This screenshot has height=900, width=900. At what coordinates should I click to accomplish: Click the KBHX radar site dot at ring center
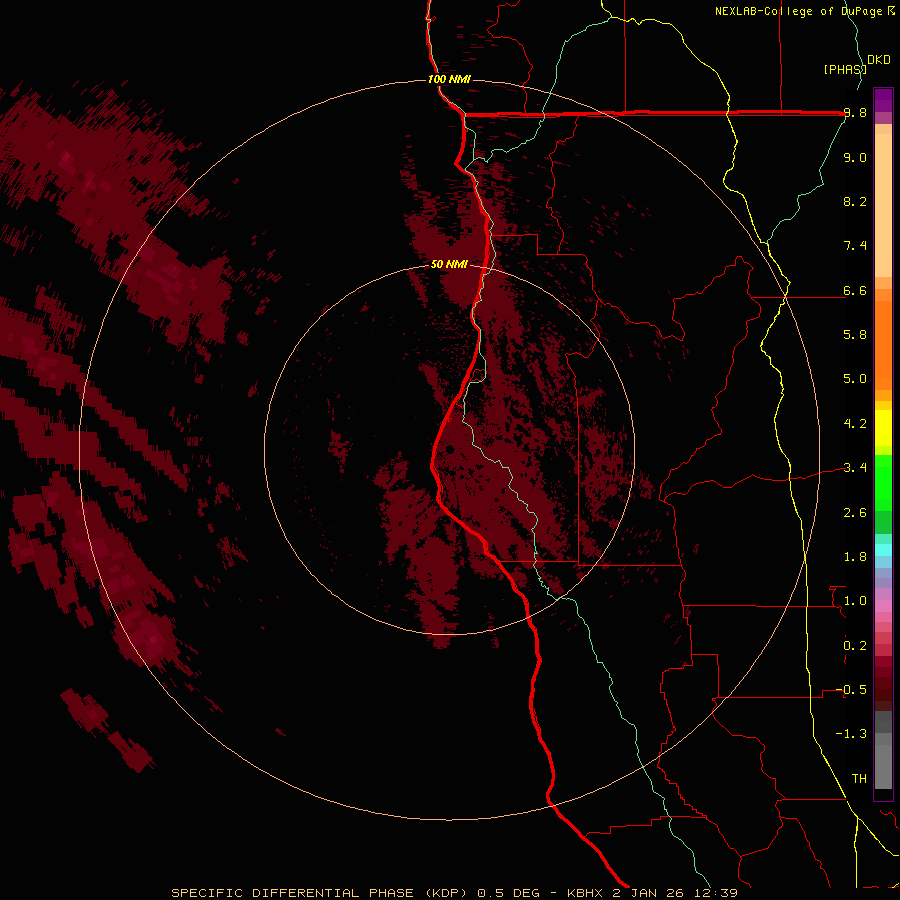tap(451, 449)
